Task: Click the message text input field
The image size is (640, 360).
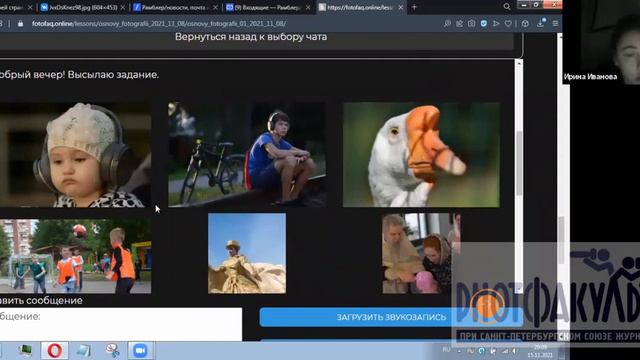Action: (120, 324)
